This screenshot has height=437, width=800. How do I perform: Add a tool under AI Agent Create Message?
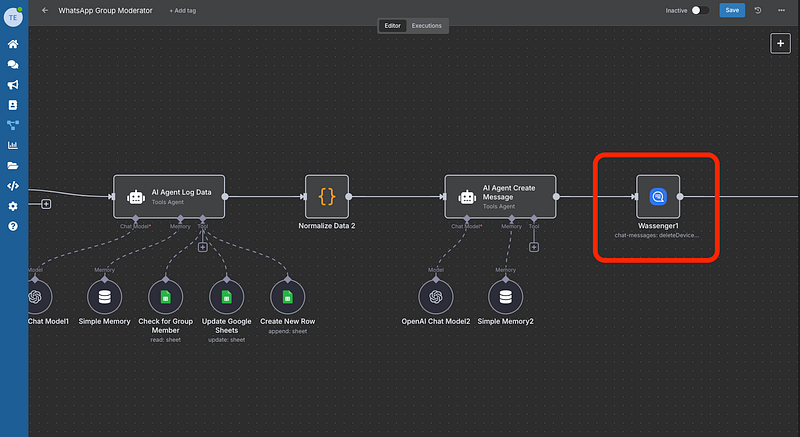(534, 247)
